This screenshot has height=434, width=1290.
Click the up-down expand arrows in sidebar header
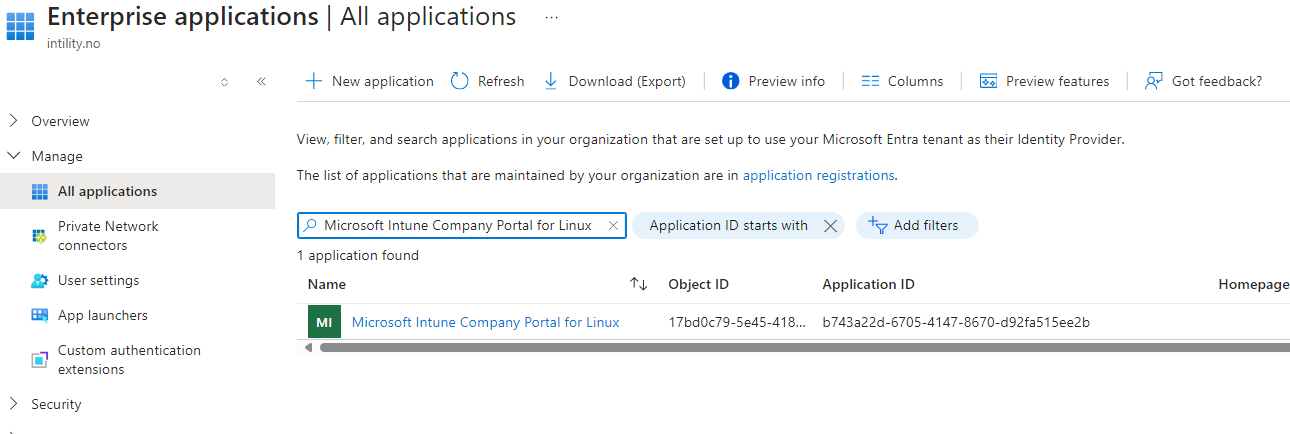click(x=224, y=81)
